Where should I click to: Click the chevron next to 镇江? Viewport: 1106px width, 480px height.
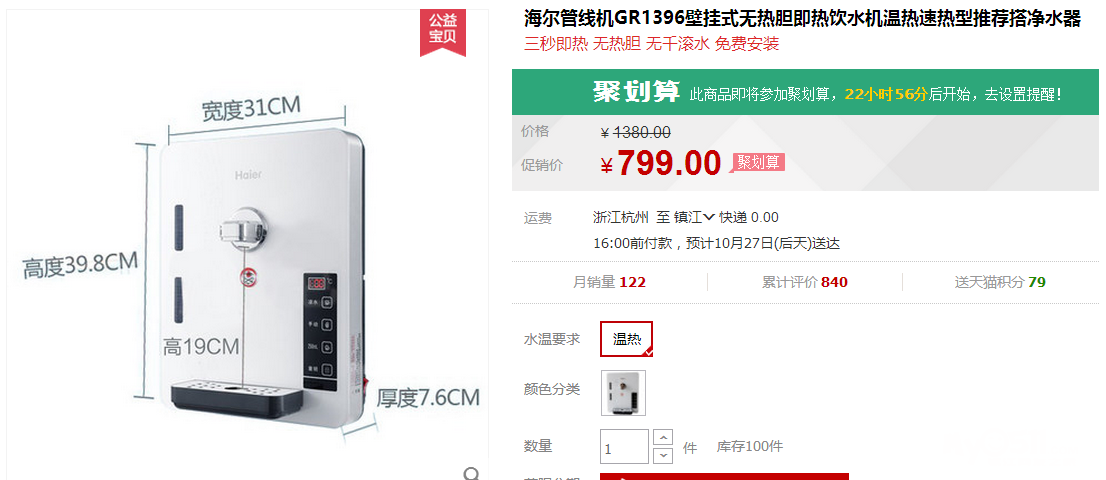point(709,217)
